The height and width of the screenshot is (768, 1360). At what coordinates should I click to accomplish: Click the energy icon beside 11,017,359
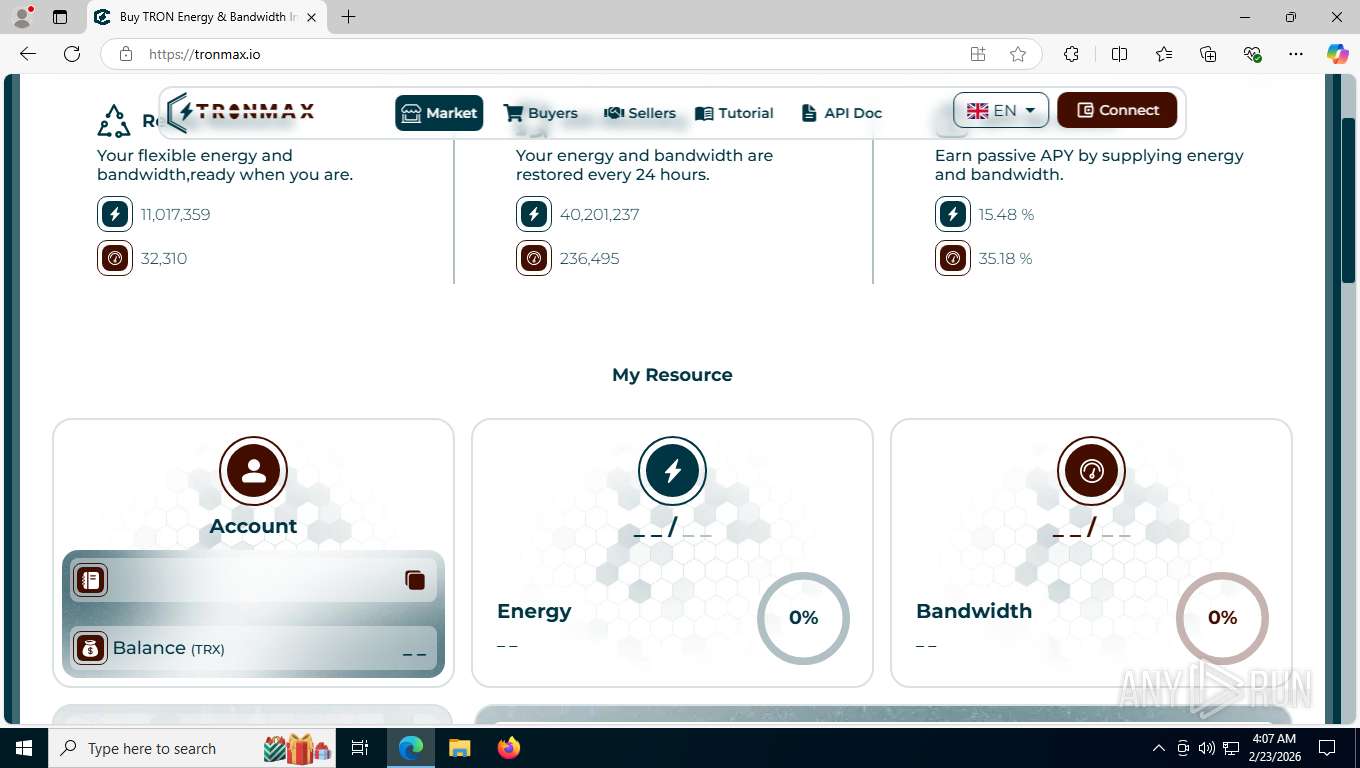click(x=115, y=214)
